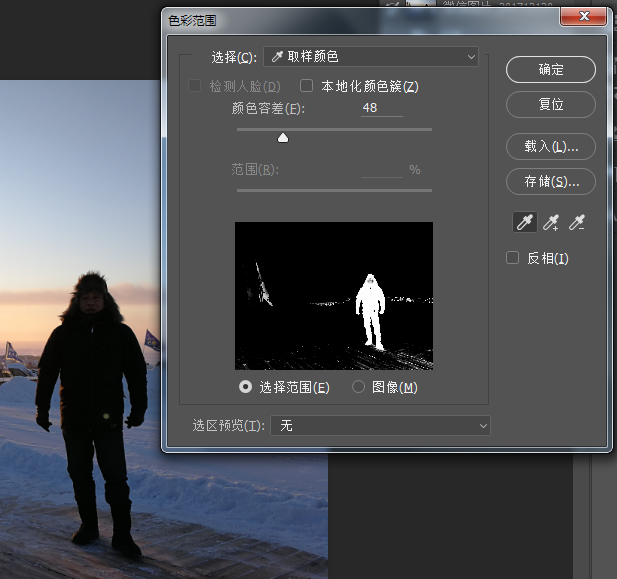Viewport: 617px width, 579px height.
Task: Select the Subtract from Sample eyedropper
Action: pos(577,222)
